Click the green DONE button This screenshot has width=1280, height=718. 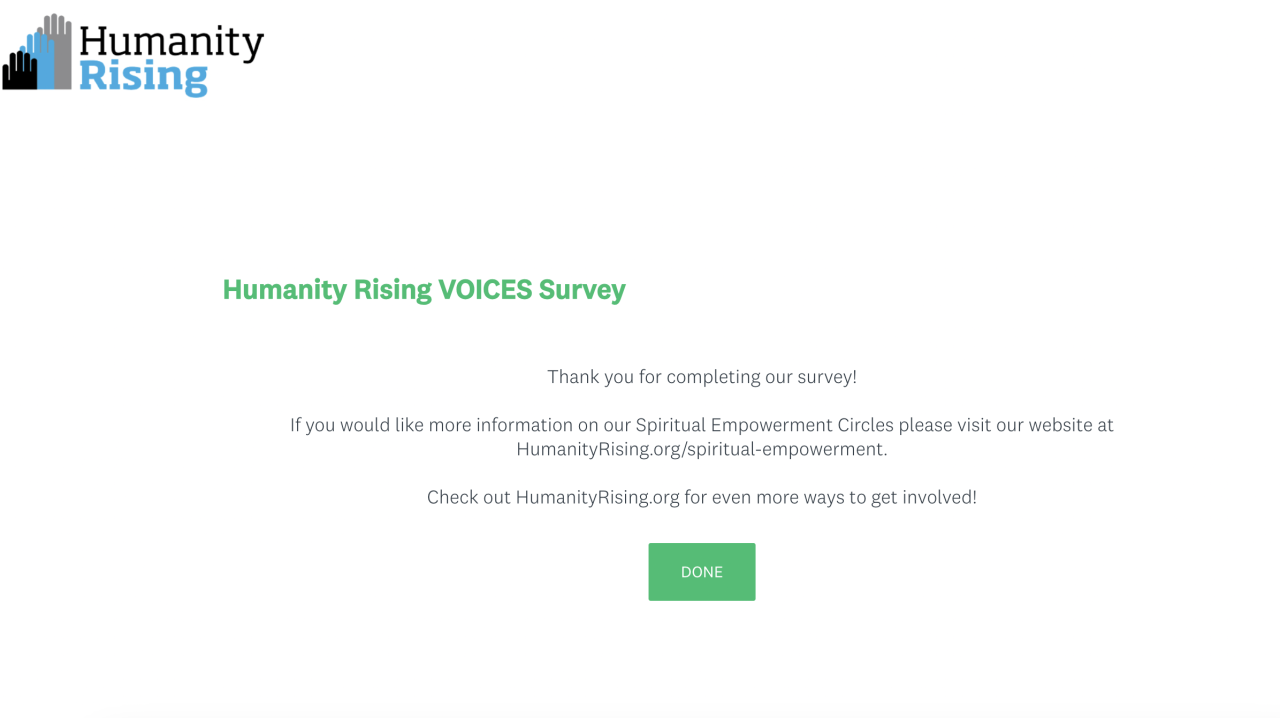click(x=701, y=572)
